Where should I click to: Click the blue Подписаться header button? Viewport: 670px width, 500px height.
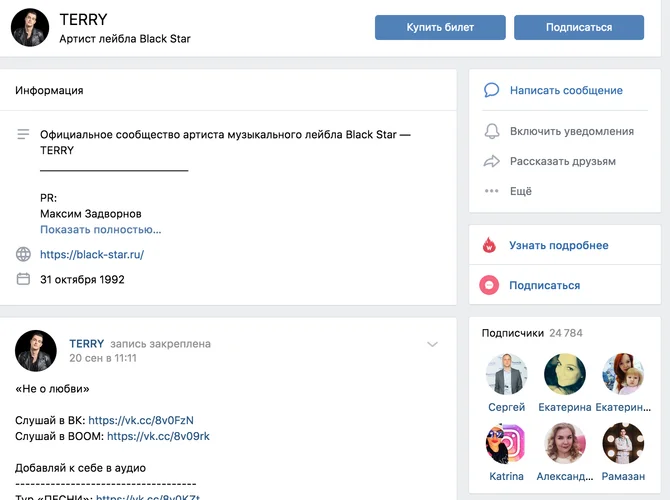click(x=579, y=27)
